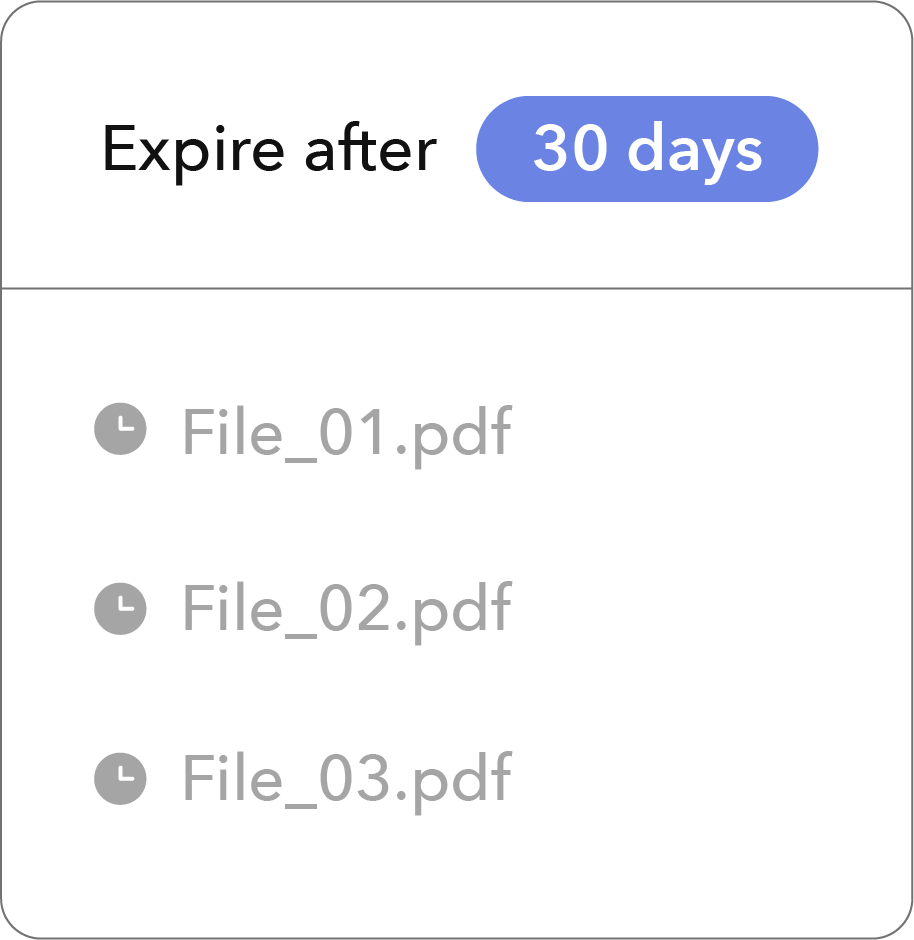
Task: Open the 30 days expiration pill
Action: 647,149
